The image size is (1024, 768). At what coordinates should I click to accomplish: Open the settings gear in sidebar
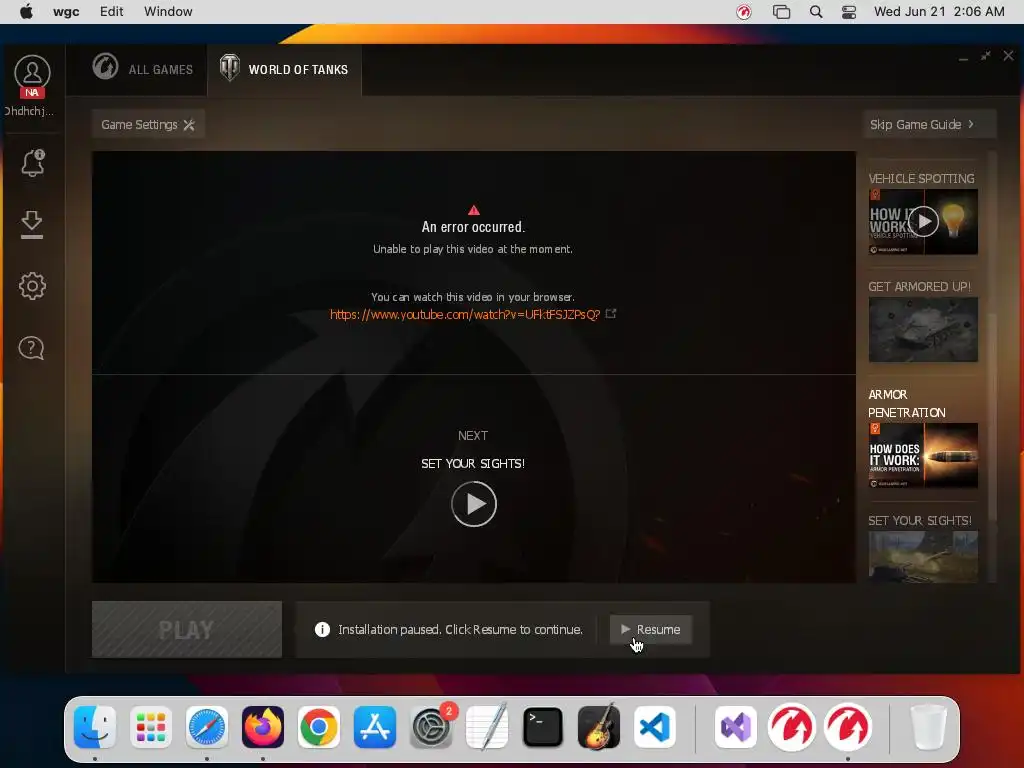(32, 286)
